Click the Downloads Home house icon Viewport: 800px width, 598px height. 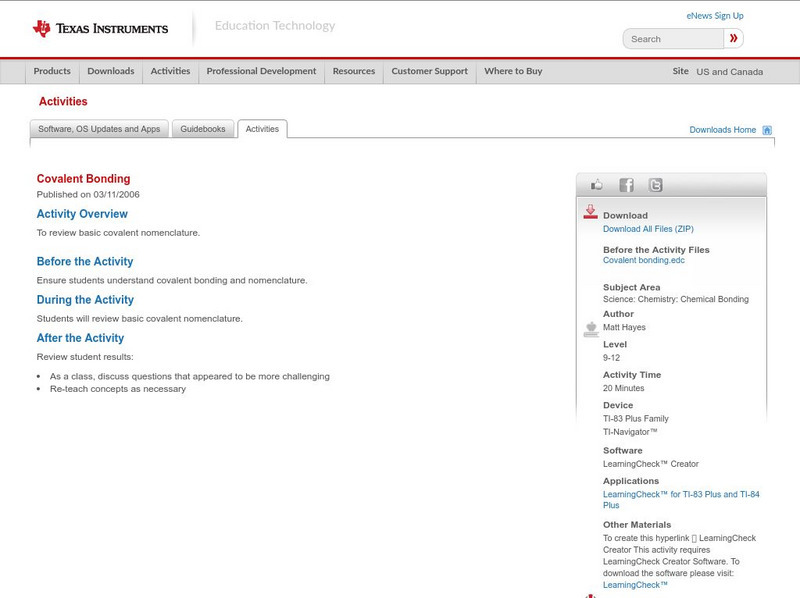click(767, 130)
